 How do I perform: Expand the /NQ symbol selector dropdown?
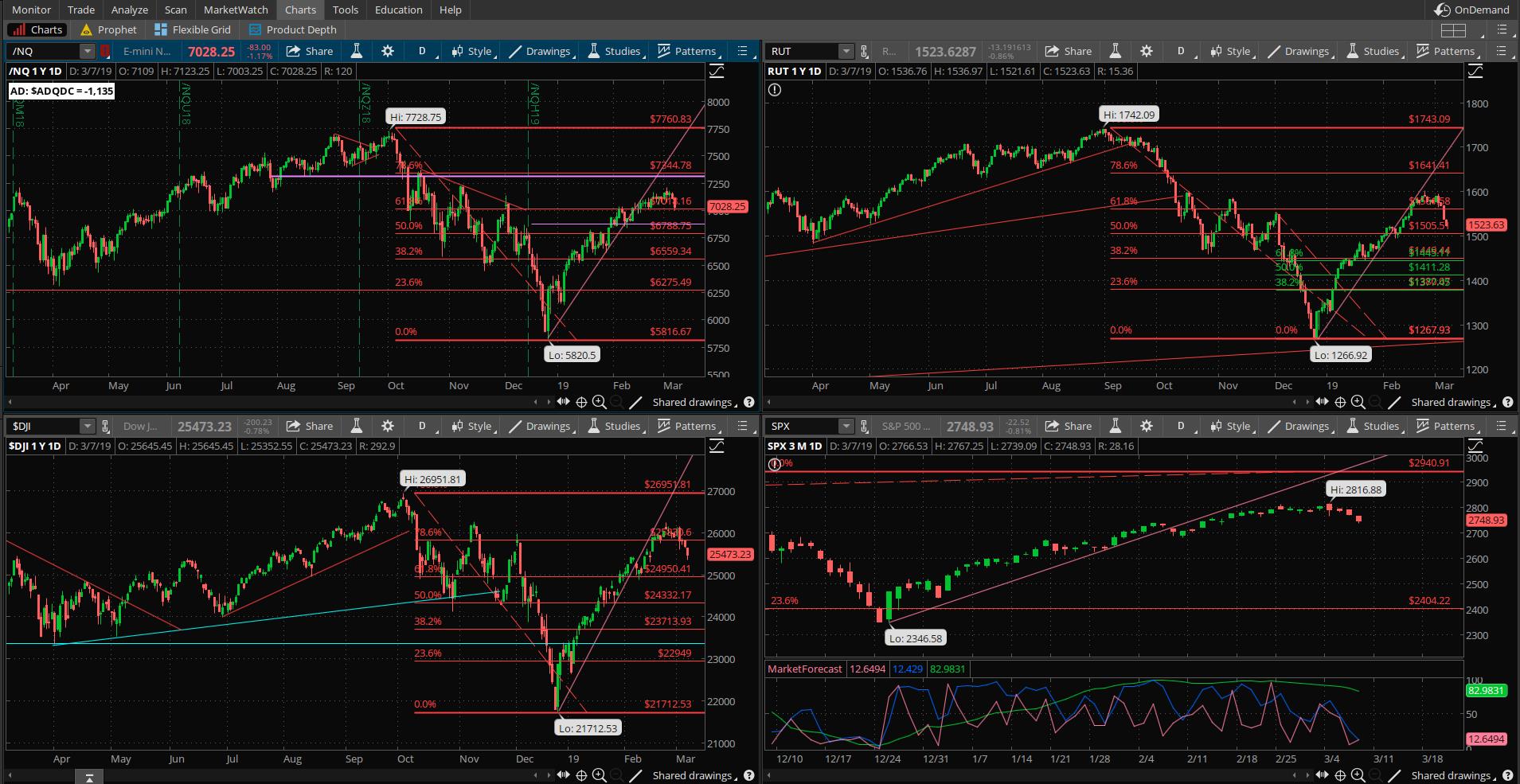pos(87,51)
